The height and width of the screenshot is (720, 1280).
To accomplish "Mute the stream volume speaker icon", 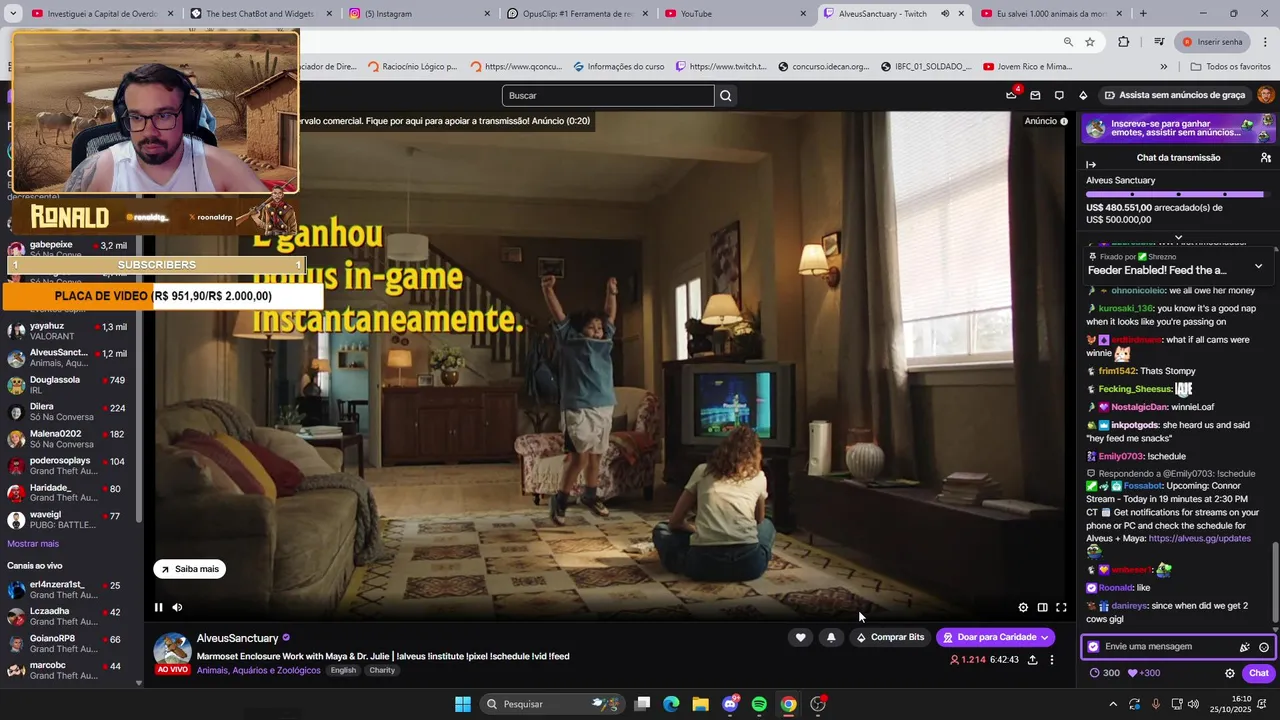I will click(x=177, y=607).
